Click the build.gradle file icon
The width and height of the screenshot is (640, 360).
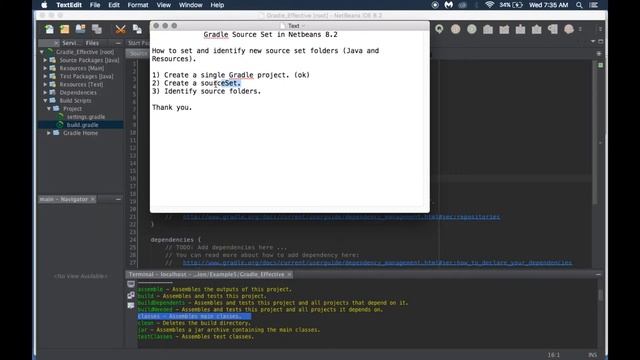coord(60,124)
